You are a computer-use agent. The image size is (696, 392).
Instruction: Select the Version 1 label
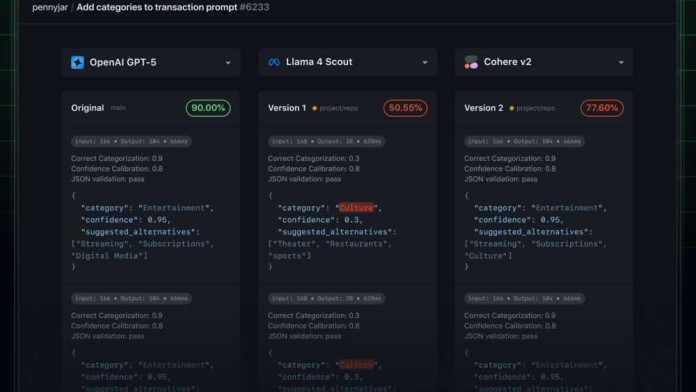tap(287, 108)
